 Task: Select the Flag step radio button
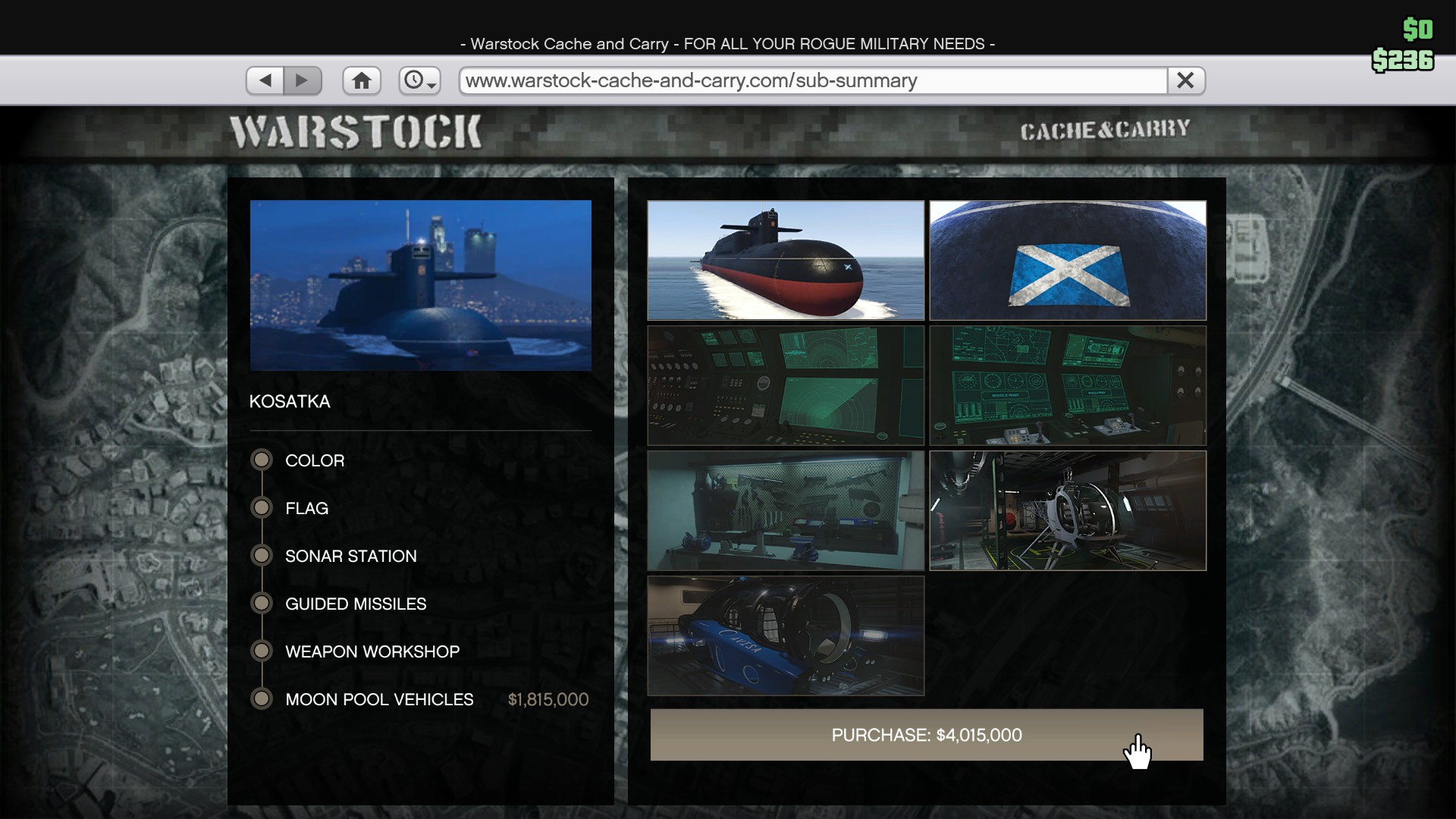pyautogui.click(x=262, y=508)
